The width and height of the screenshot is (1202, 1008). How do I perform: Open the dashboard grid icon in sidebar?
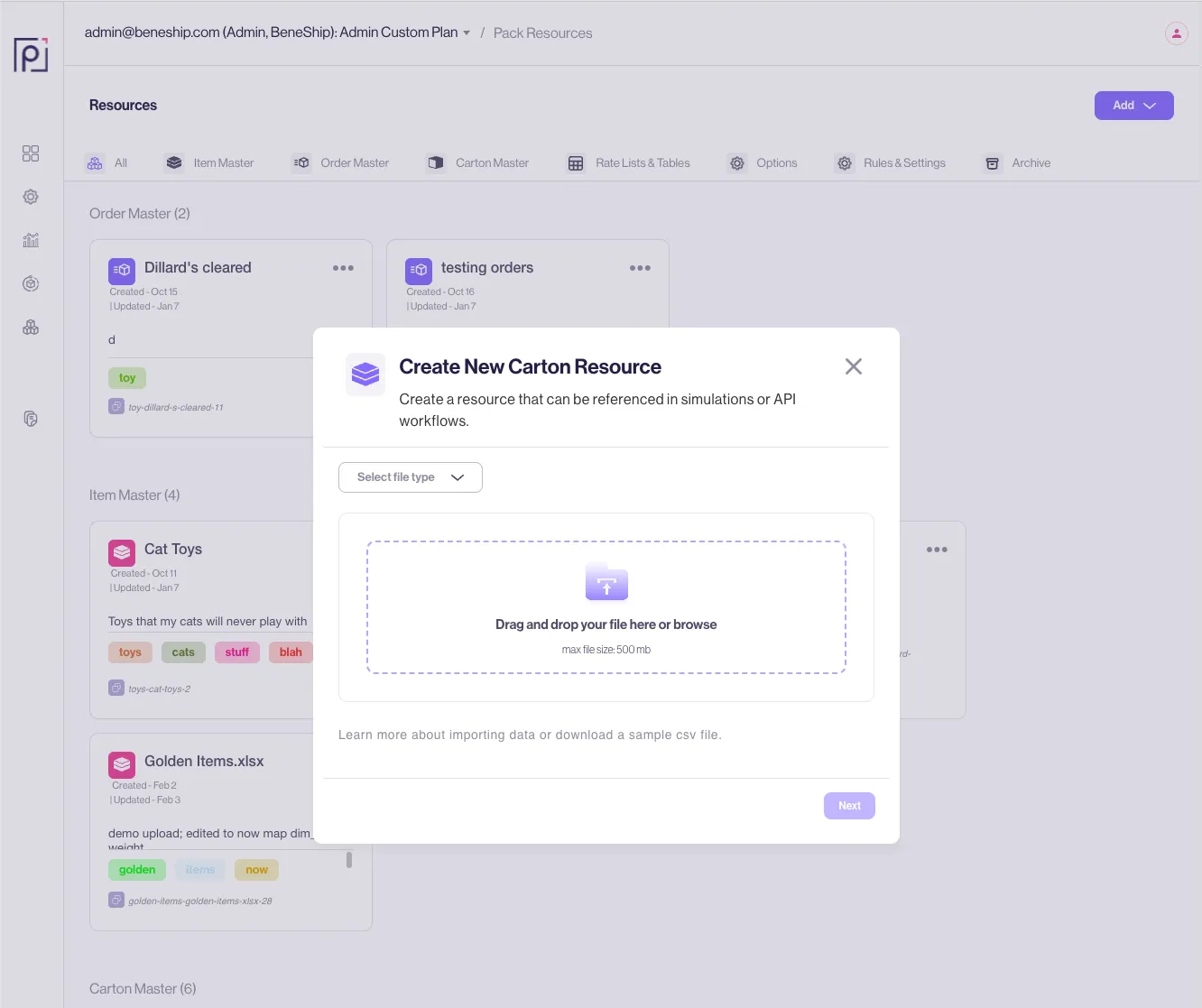click(31, 153)
